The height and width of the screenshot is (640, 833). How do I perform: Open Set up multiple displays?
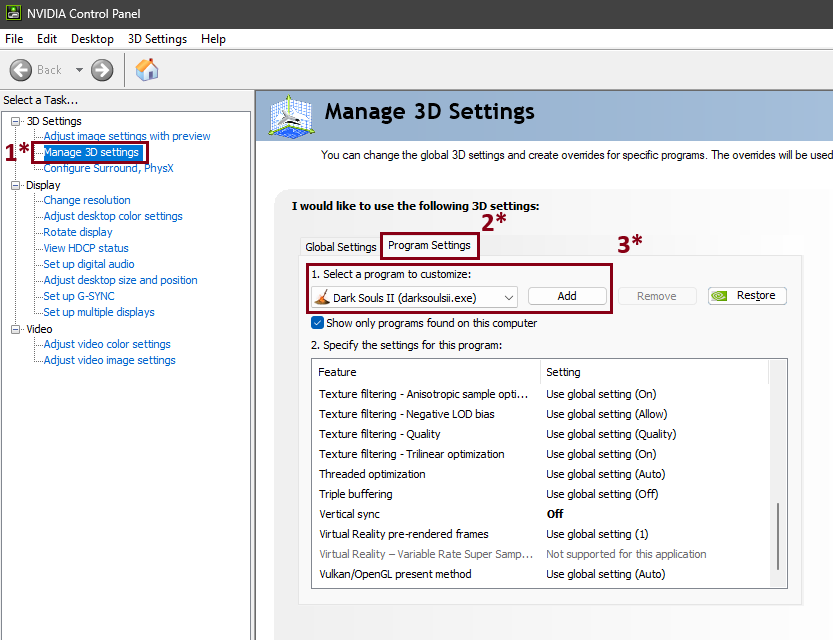click(x=99, y=312)
